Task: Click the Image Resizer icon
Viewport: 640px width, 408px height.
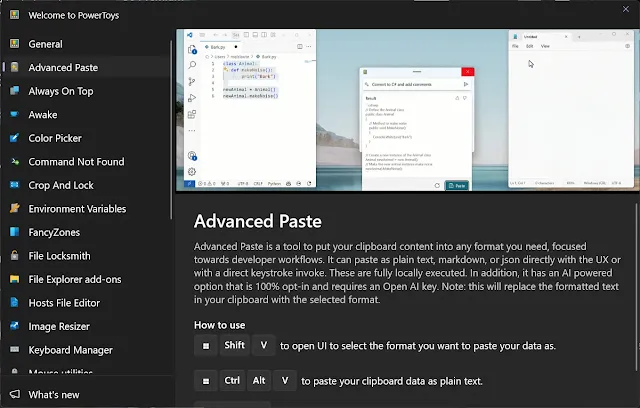Action: (x=15, y=326)
